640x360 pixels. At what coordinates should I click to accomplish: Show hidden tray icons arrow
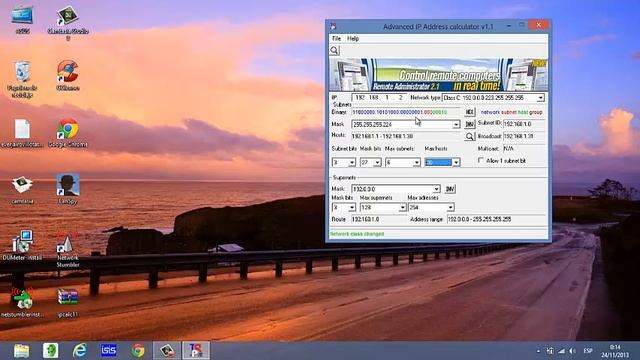(x=538, y=351)
